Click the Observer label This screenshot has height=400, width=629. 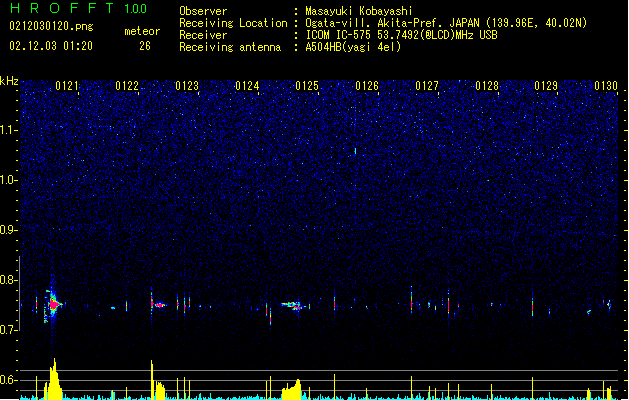[203, 11]
